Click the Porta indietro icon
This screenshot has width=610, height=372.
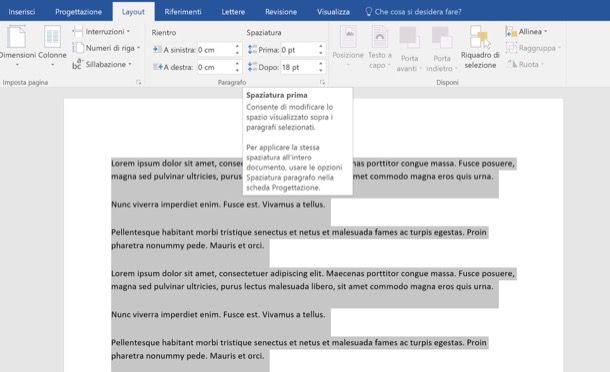[442, 49]
